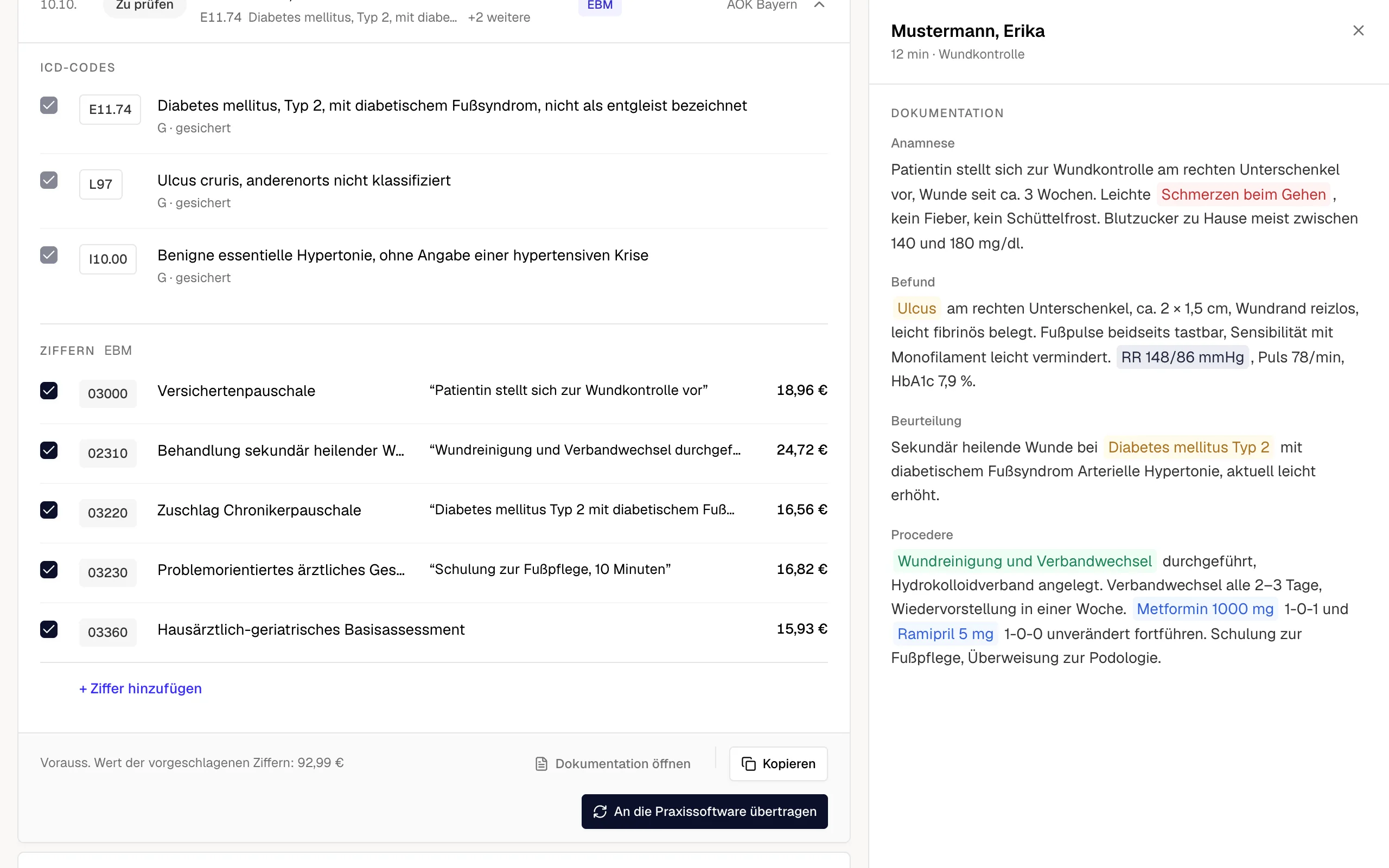1389x868 pixels.
Task: Click highlighted 'Schmerzen beim Gehen' tag
Action: (x=1243, y=195)
